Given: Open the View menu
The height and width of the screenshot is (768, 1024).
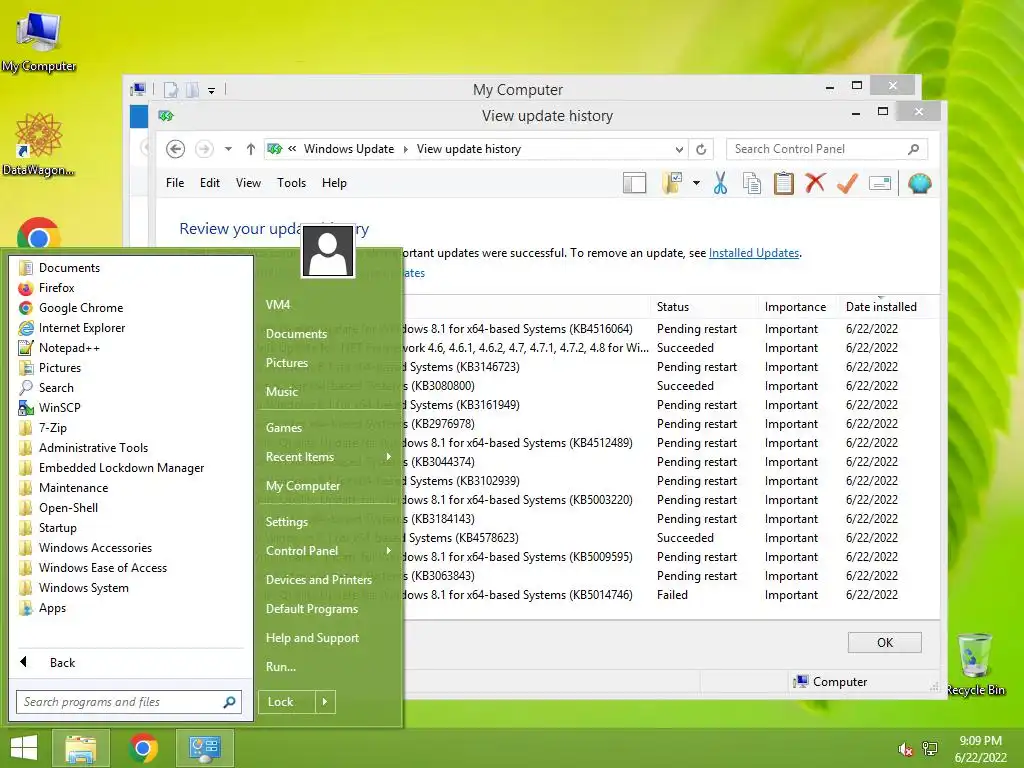Looking at the screenshot, I should (248, 184).
